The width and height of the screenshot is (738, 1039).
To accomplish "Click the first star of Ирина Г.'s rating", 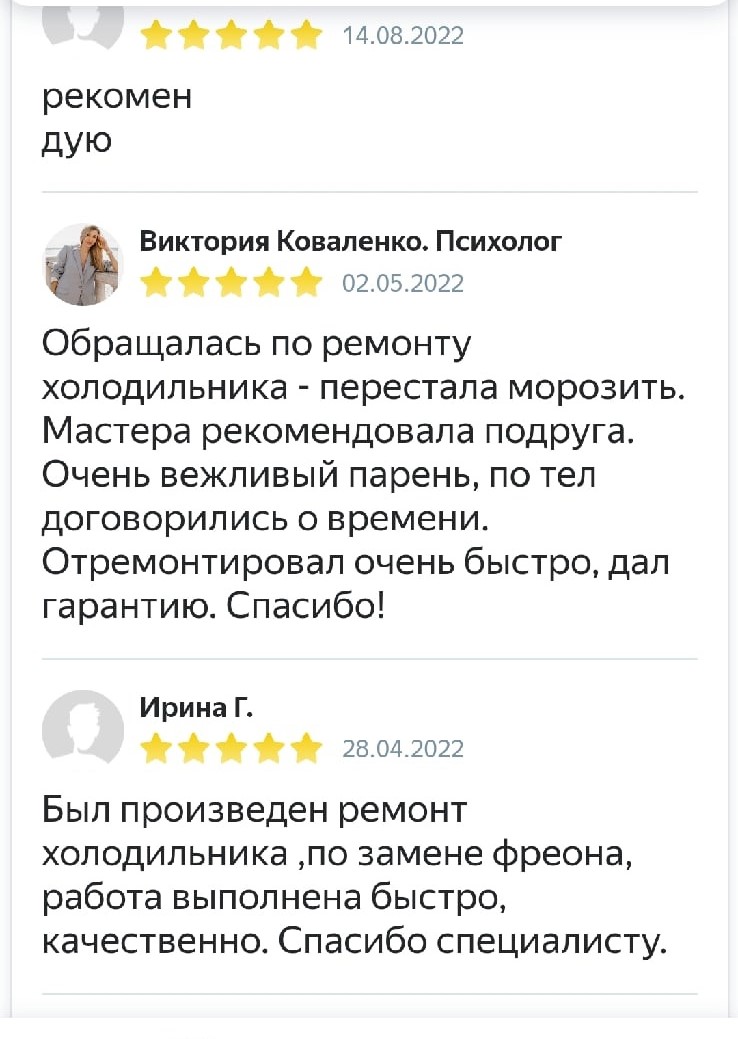I will tap(157, 749).
